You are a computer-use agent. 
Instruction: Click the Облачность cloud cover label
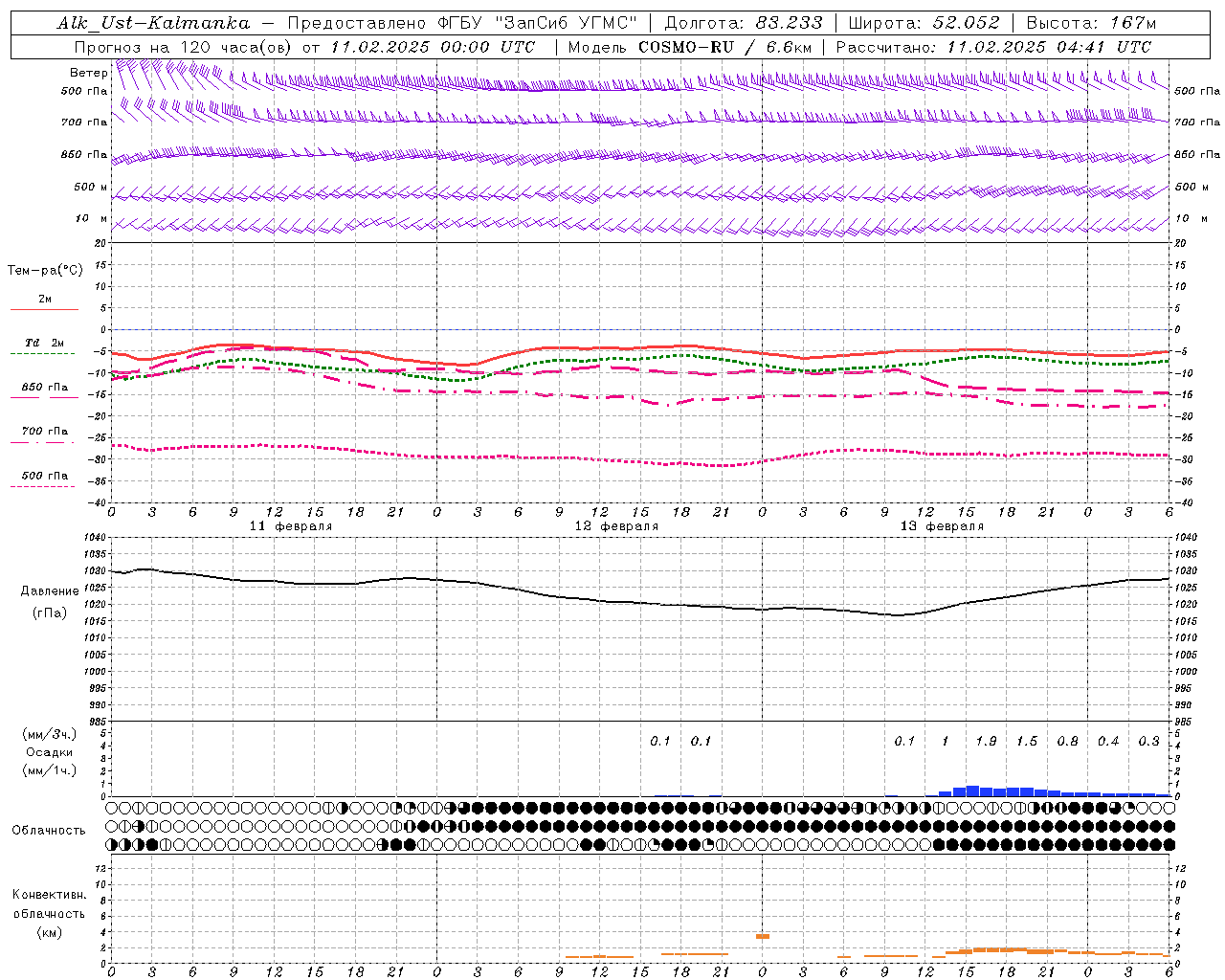point(49,831)
